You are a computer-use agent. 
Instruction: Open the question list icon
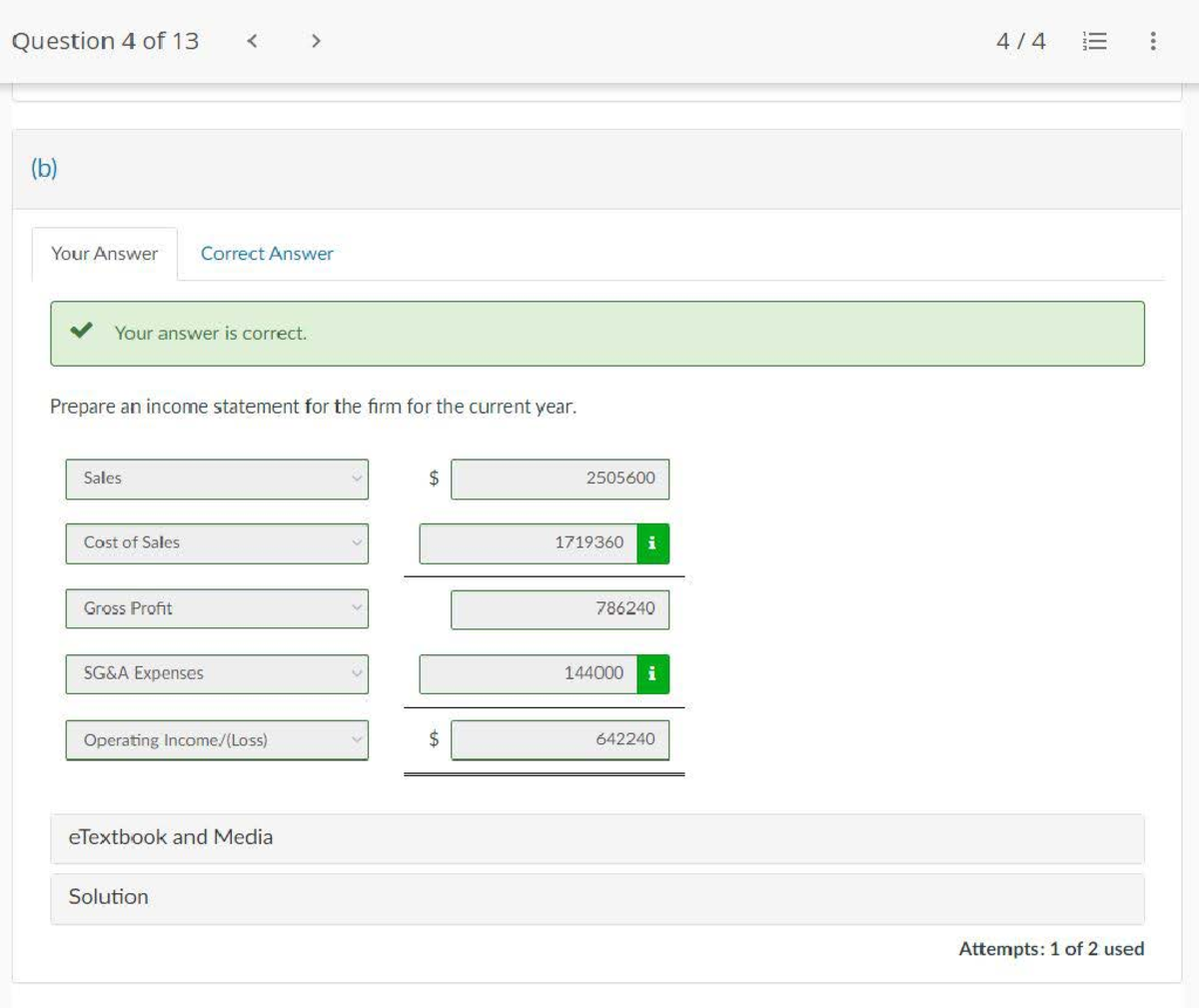coord(1095,41)
